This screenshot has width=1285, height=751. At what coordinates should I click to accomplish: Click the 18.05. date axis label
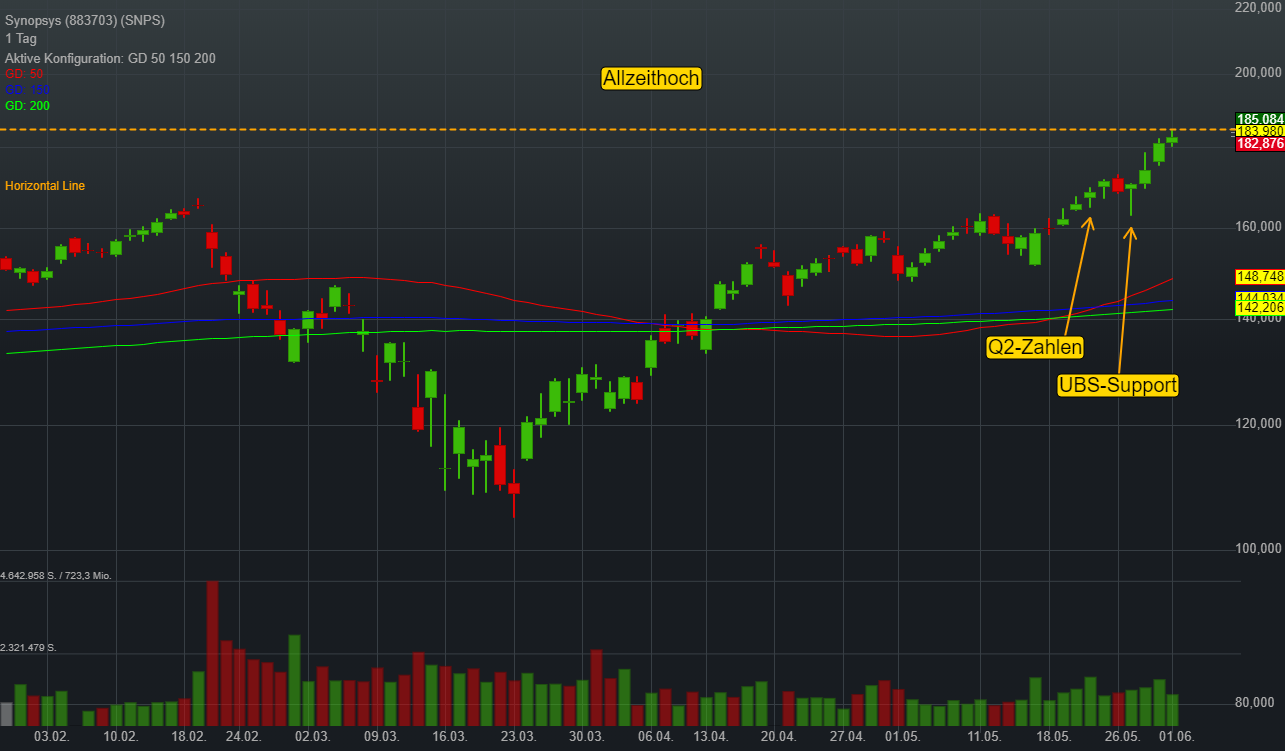coord(1053,737)
